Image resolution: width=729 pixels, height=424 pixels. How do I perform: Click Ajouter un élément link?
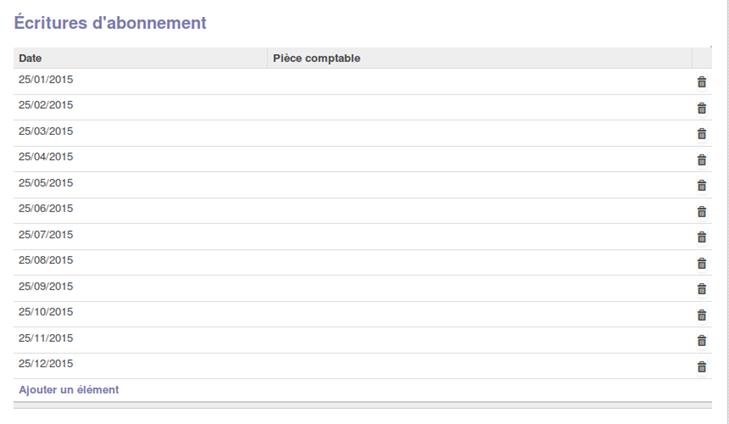(69, 390)
